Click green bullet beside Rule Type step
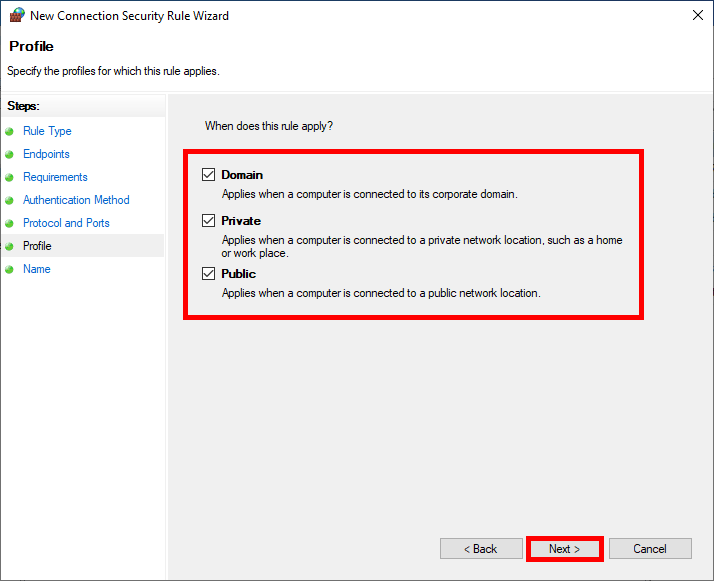Viewport: 714px width, 581px height. click(x=10, y=131)
